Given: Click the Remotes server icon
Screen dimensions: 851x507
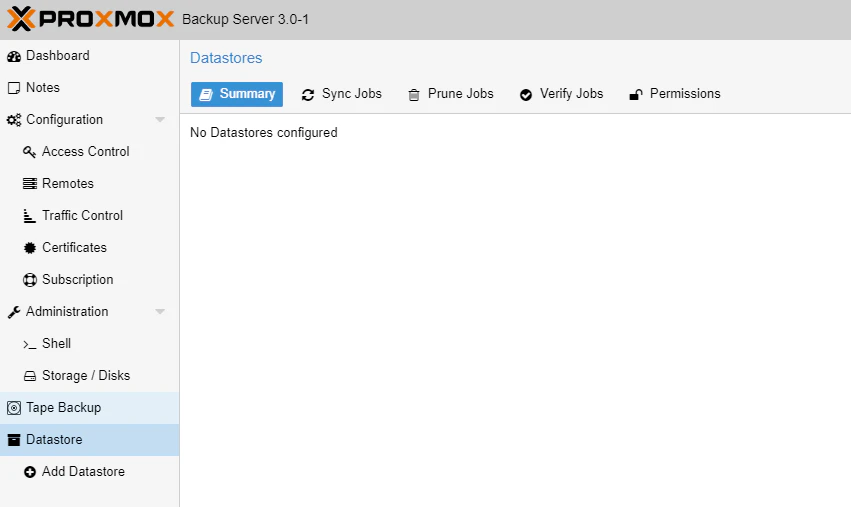Looking at the screenshot, I should coord(29,184).
